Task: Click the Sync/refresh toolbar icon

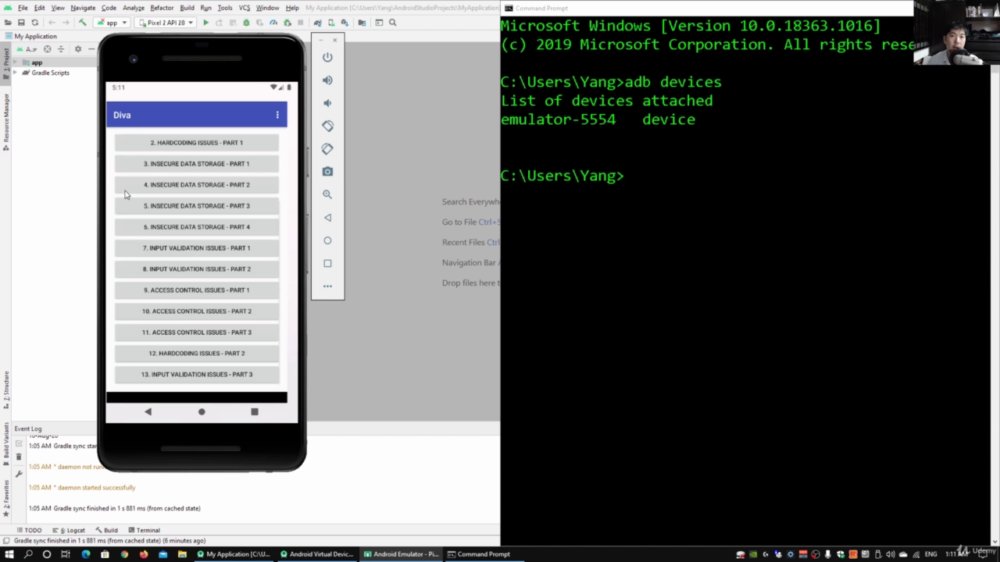Action: [34, 22]
